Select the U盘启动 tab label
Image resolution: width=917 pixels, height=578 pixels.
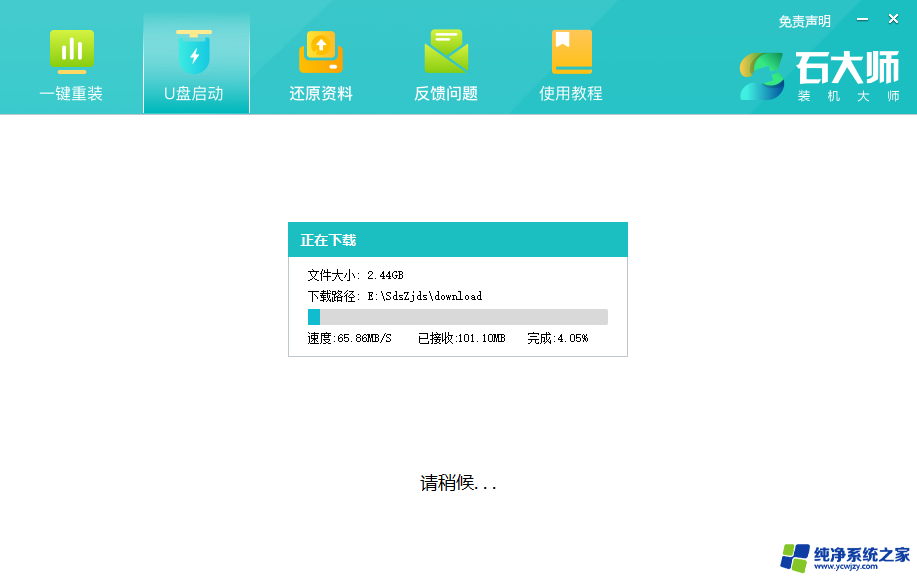click(x=194, y=94)
